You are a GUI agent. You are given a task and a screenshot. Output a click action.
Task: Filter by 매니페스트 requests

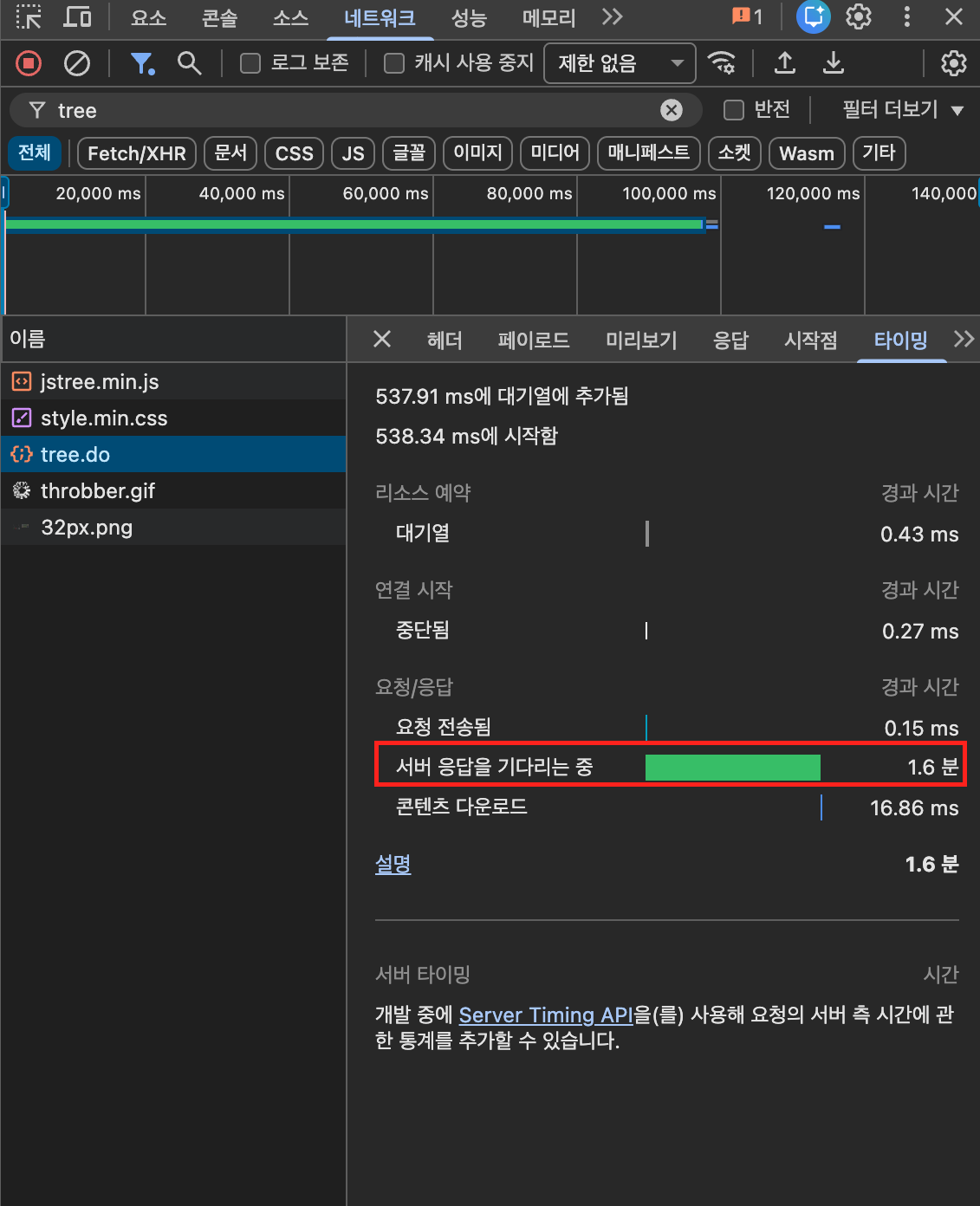(649, 153)
